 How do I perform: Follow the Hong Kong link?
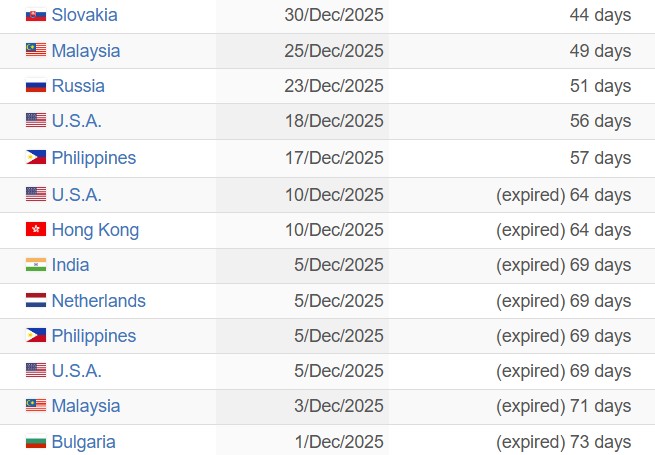95,230
